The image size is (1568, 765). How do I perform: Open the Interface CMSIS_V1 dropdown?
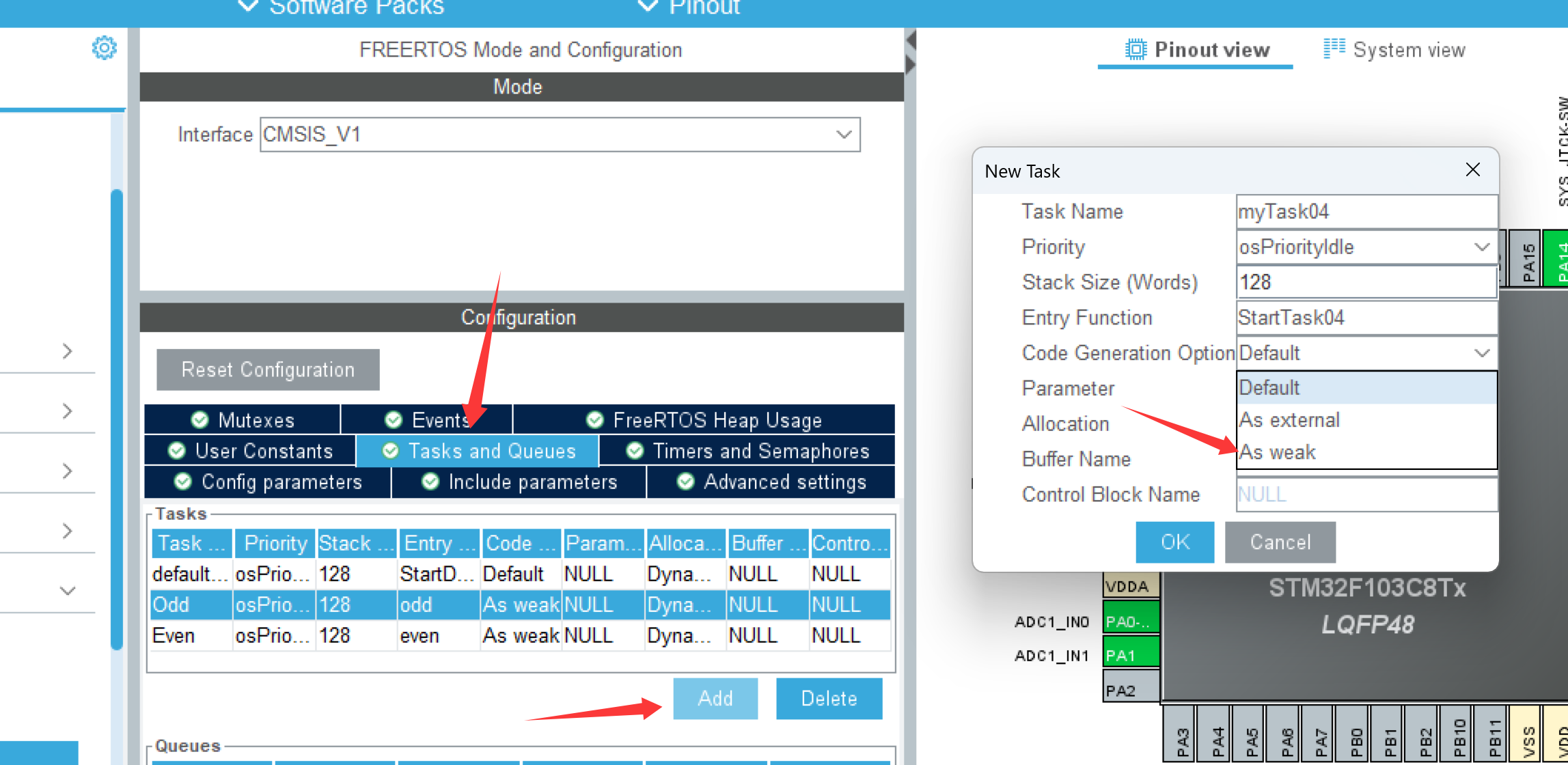pyautogui.click(x=844, y=135)
